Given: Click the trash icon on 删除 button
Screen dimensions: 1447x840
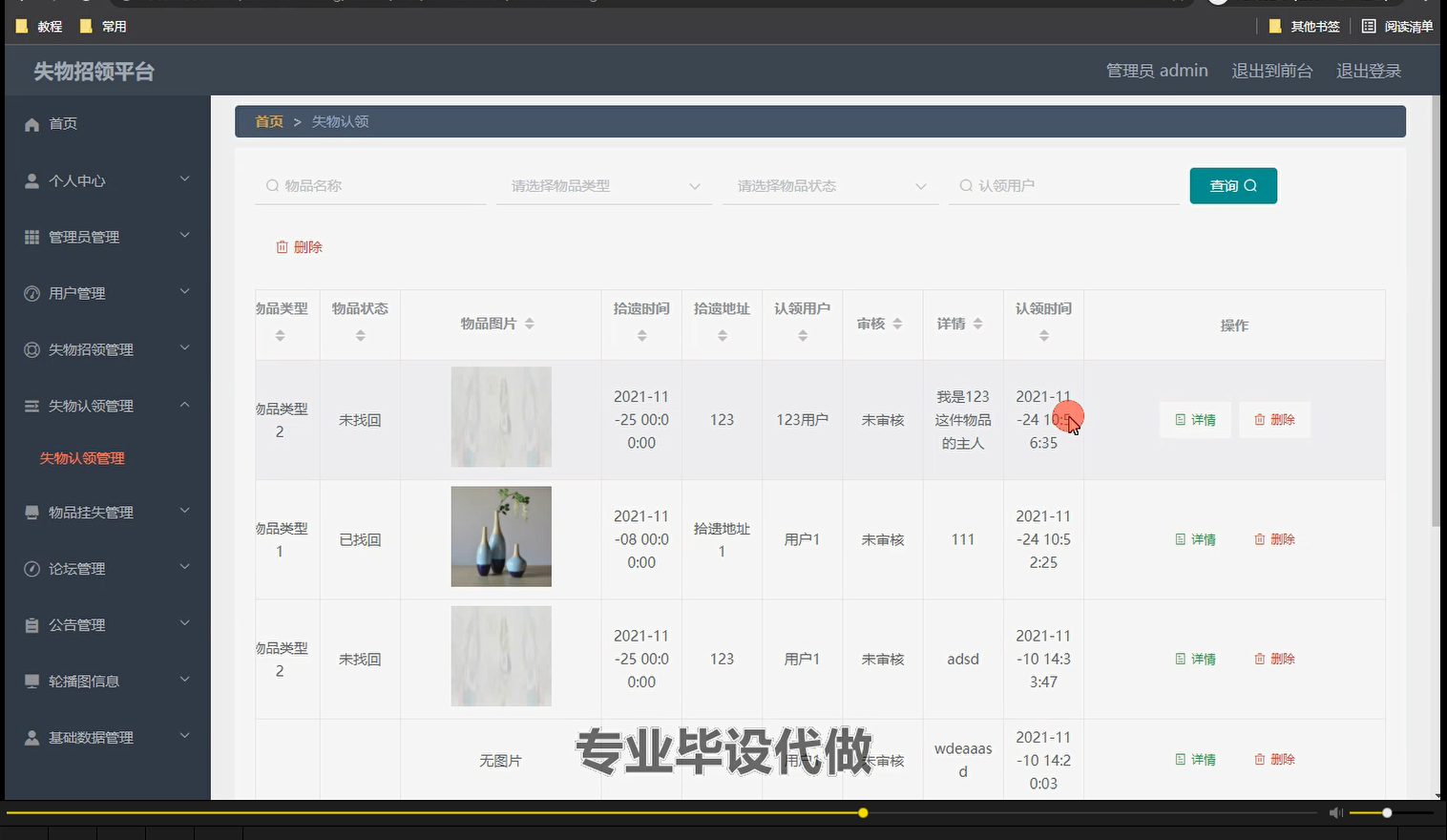Looking at the screenshot, I should tap(283, 246).
